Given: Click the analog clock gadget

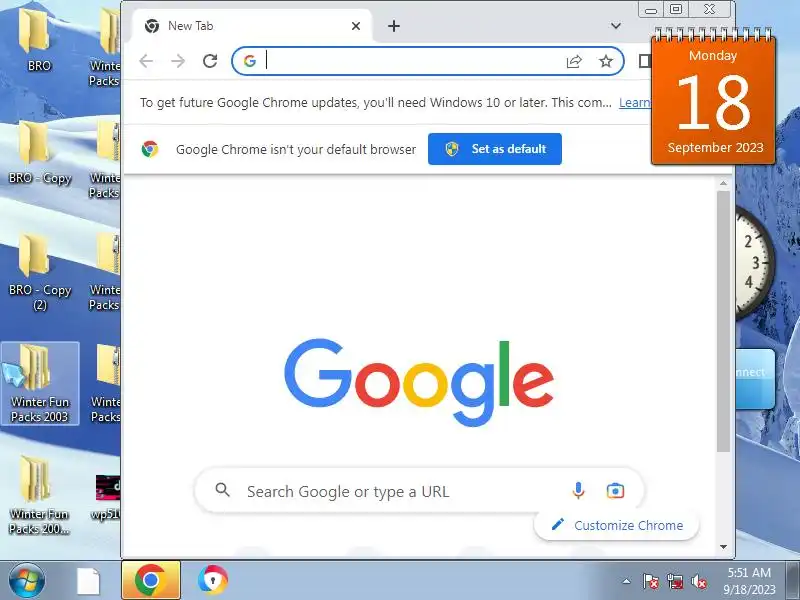Looking at the screenshot, I should [x=755, y=264].
